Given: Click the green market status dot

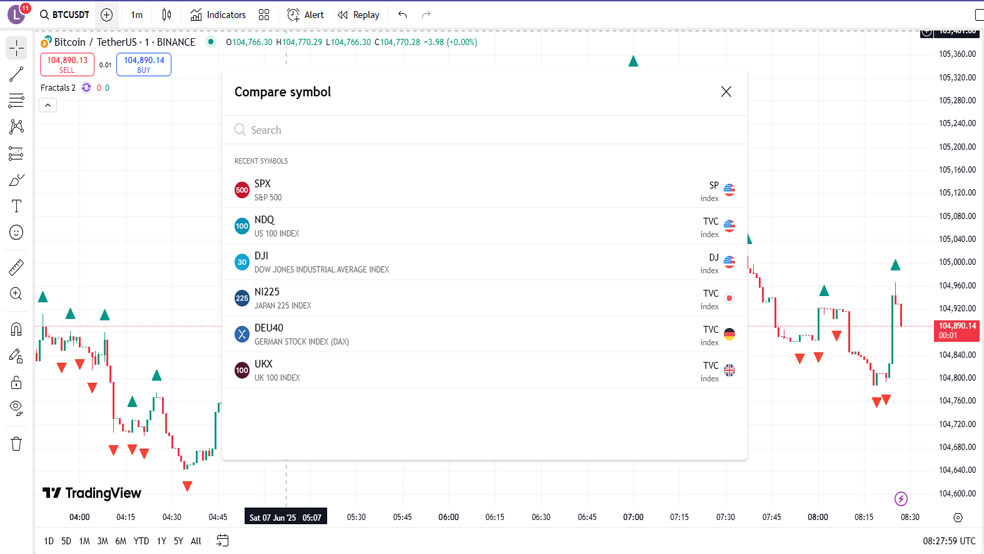Looking at the screenshot, I should coord(211,42).
